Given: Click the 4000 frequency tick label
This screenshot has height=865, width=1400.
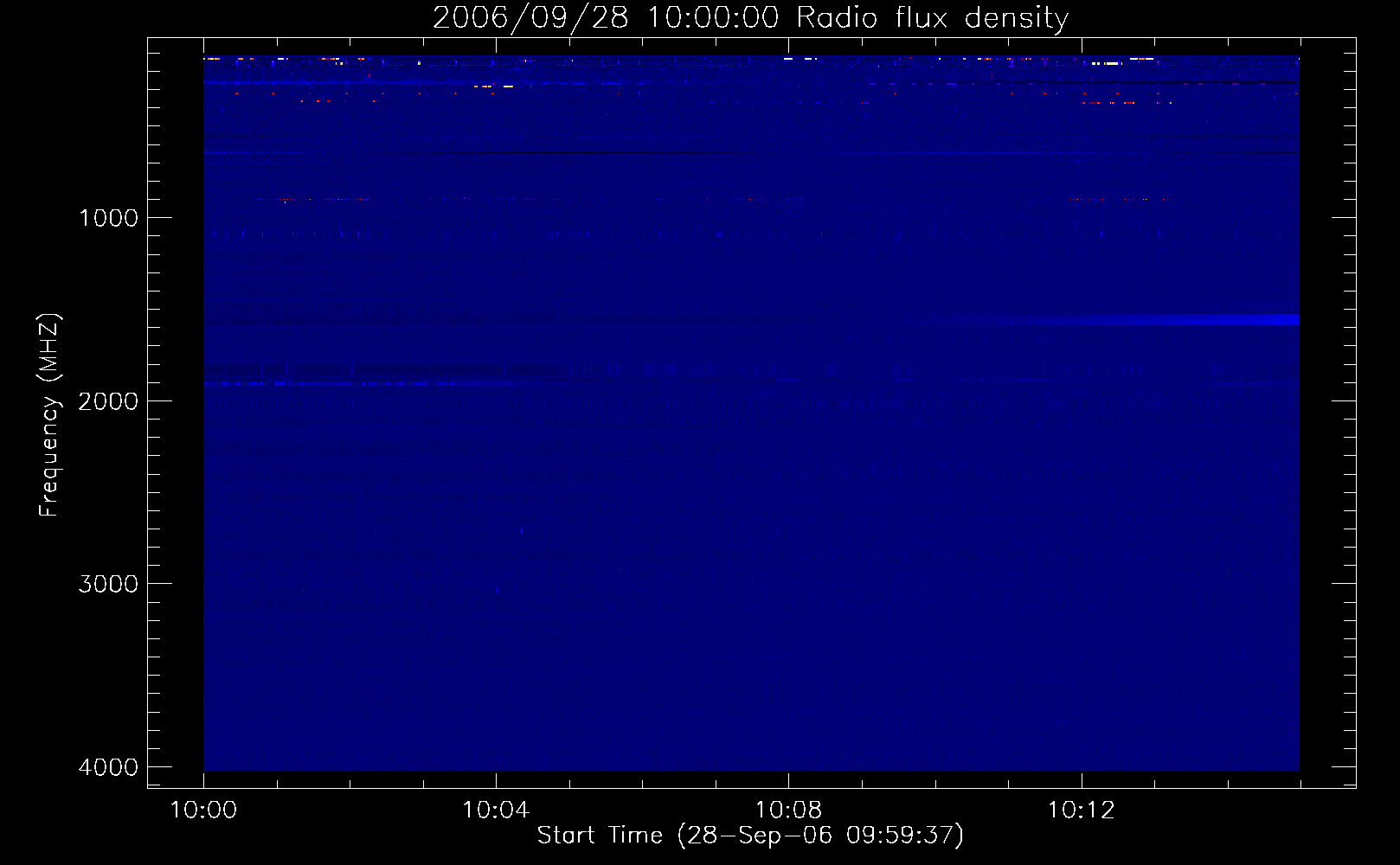Looking at the screenshot, I should 108,767.
